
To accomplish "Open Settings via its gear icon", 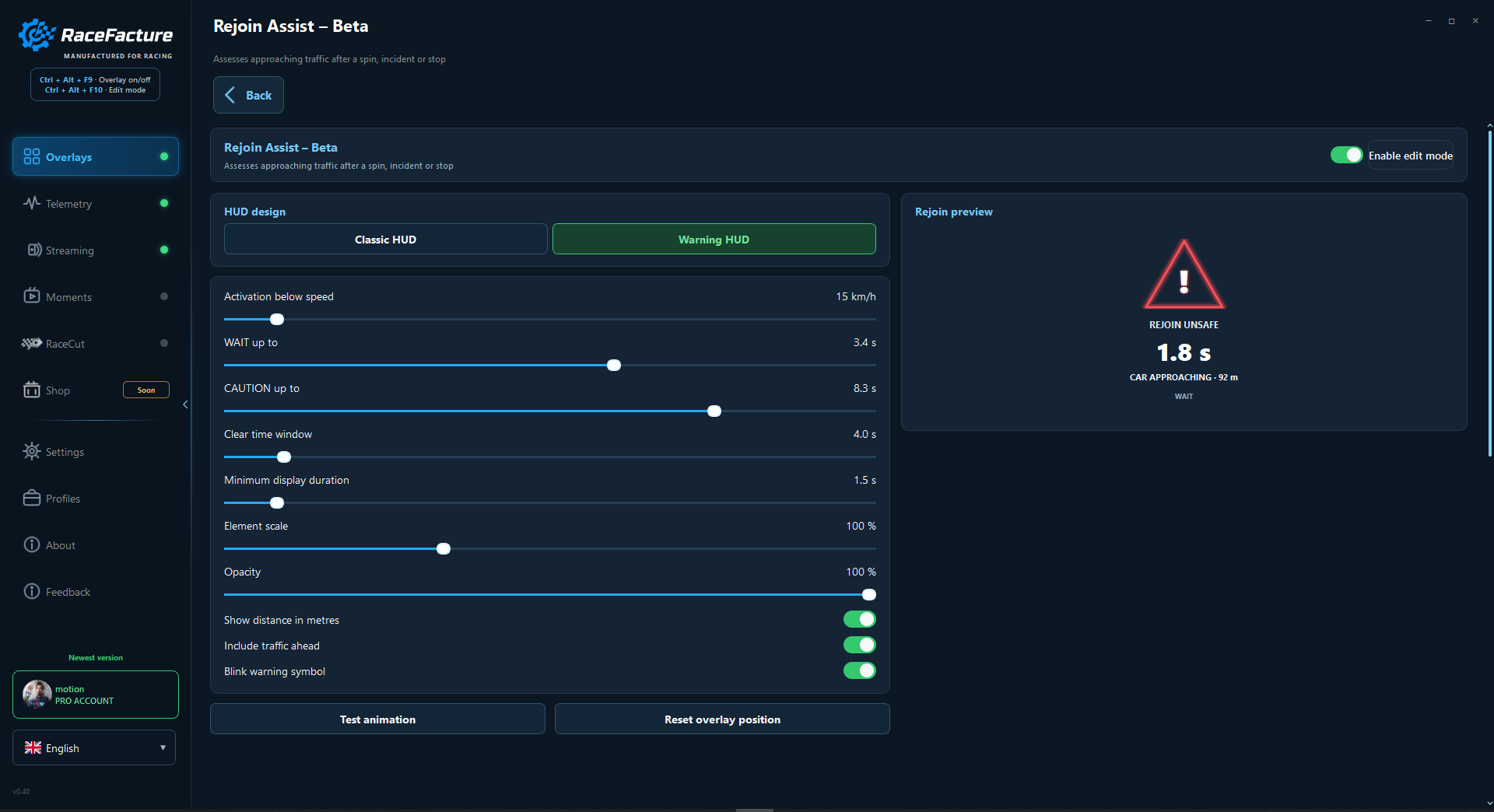I will 32,451.
